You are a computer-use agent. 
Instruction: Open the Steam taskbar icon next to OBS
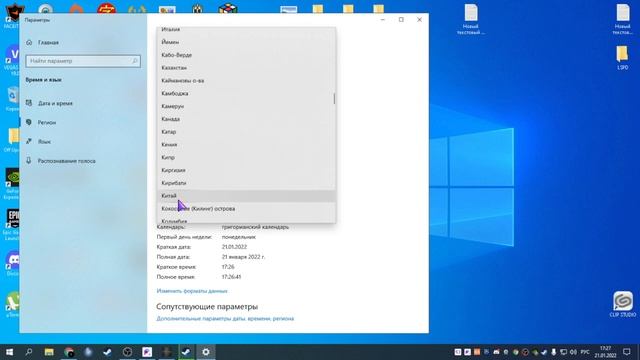pos(107,352)
